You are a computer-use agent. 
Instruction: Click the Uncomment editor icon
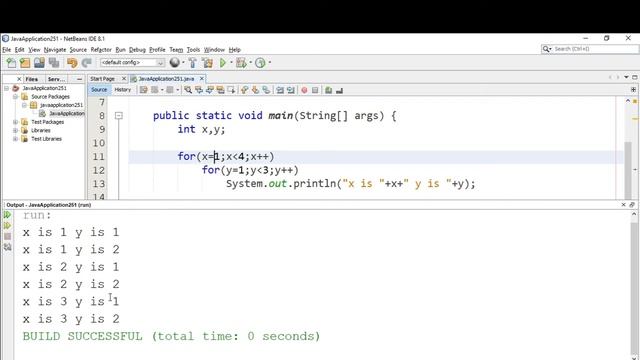click(x=339, y=90)
